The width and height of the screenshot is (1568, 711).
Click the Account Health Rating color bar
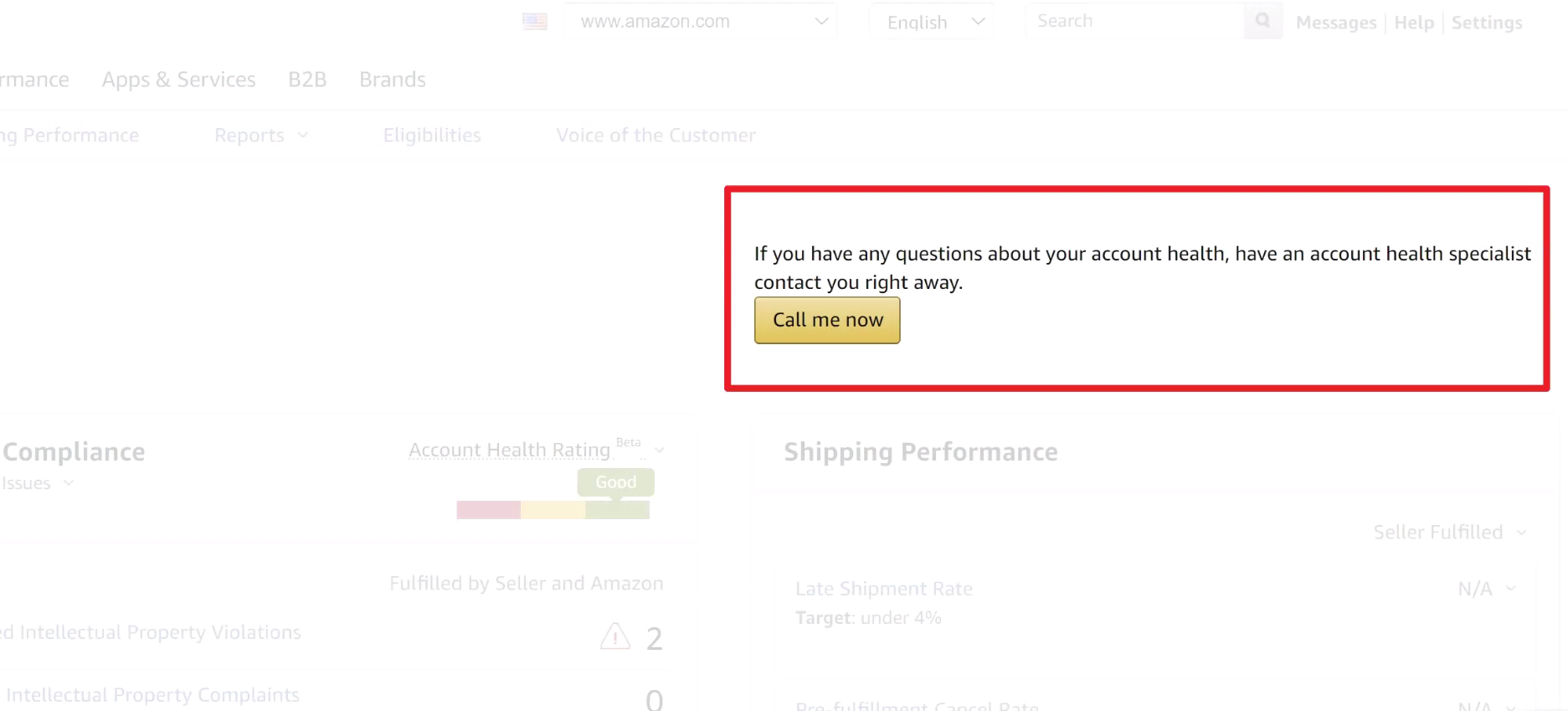pyautogui.click(x=553, y=510)
